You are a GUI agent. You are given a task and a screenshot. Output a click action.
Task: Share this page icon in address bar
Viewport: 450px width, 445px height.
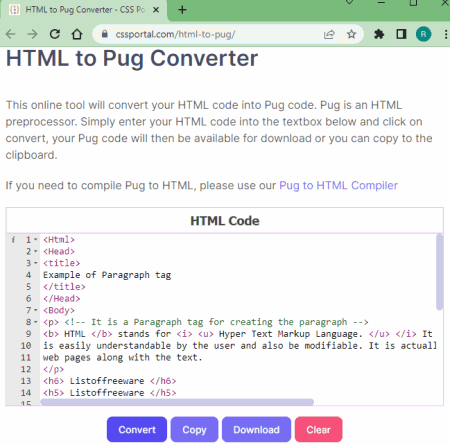(329, 34)
